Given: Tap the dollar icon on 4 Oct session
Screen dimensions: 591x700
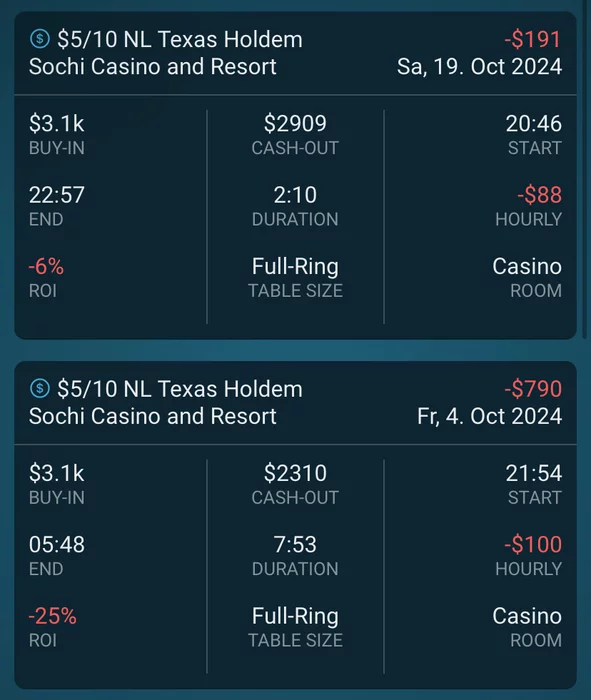Looking at the screenshot, I should coord(40,388).
